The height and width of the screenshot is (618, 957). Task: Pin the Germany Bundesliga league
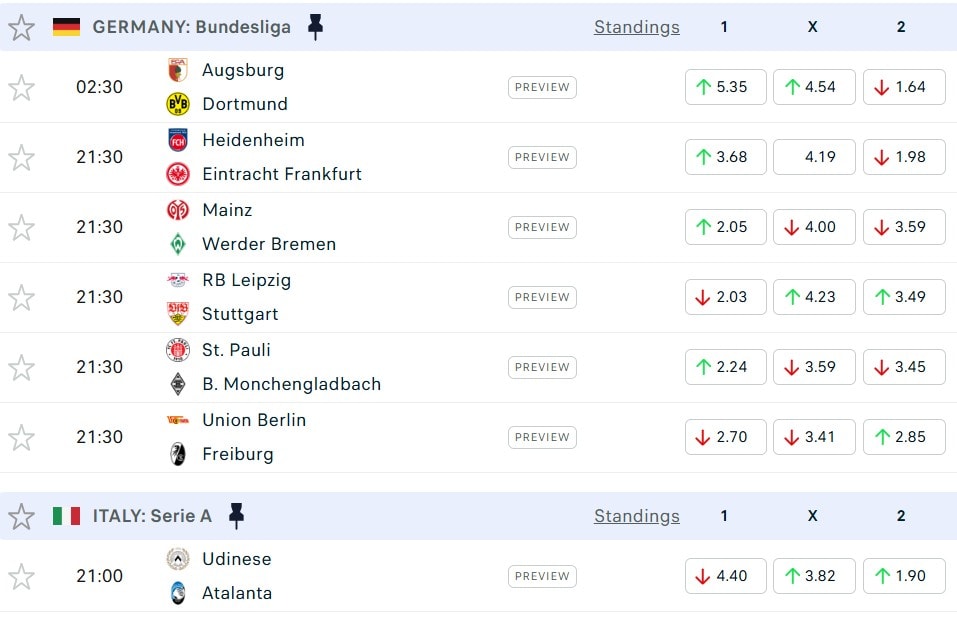point(315,27)
